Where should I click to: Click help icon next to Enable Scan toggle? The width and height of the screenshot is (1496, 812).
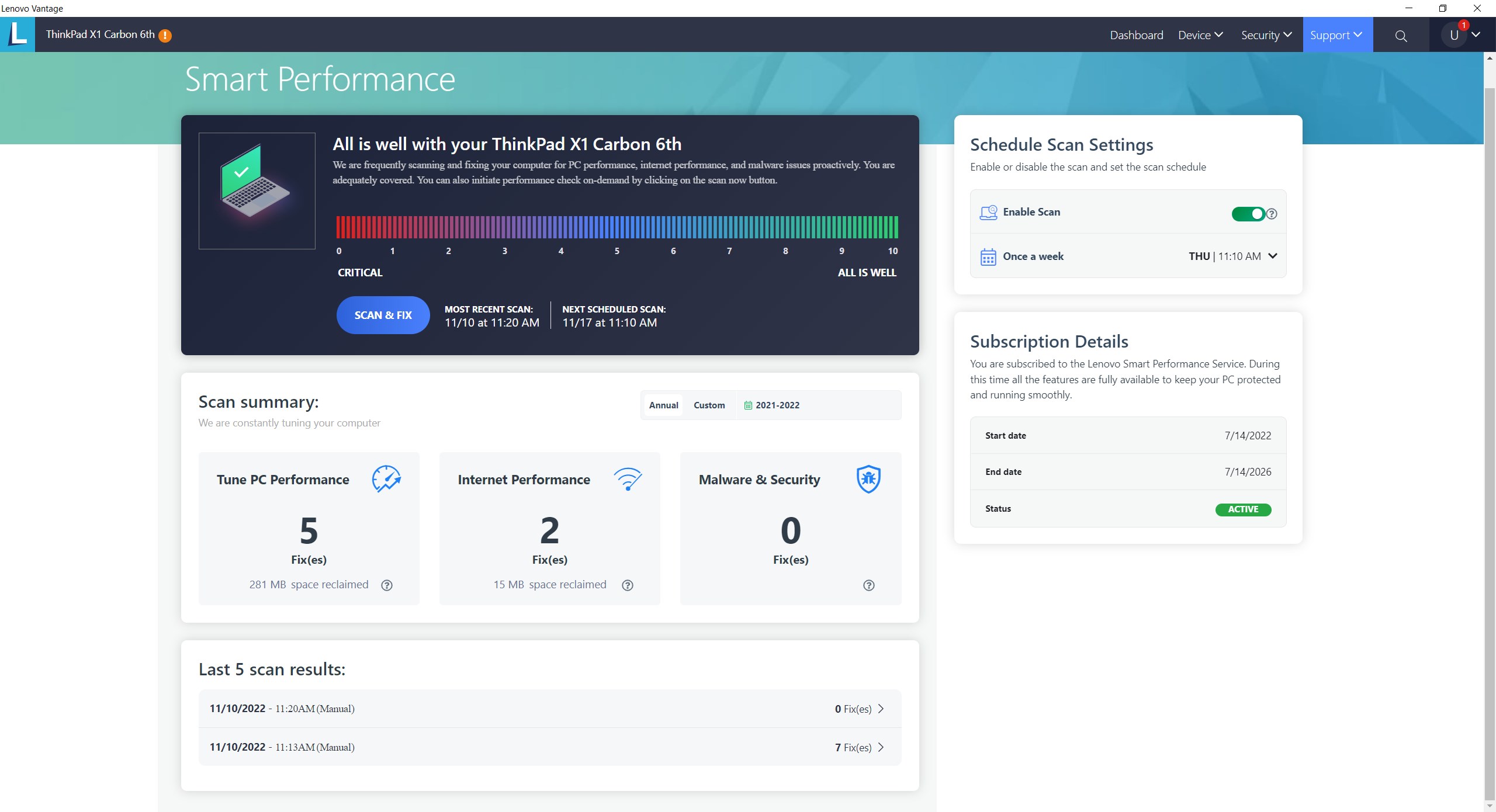pyautogui.click(x=1272, y=214)
